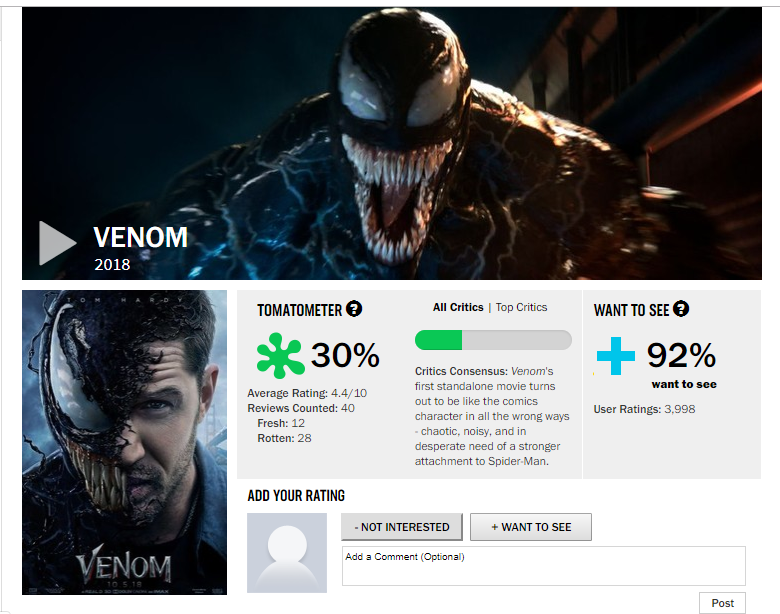Click the User Ratings: 3,998 text
The height and width of the screenshot is (614, 780).
(644, 409)
